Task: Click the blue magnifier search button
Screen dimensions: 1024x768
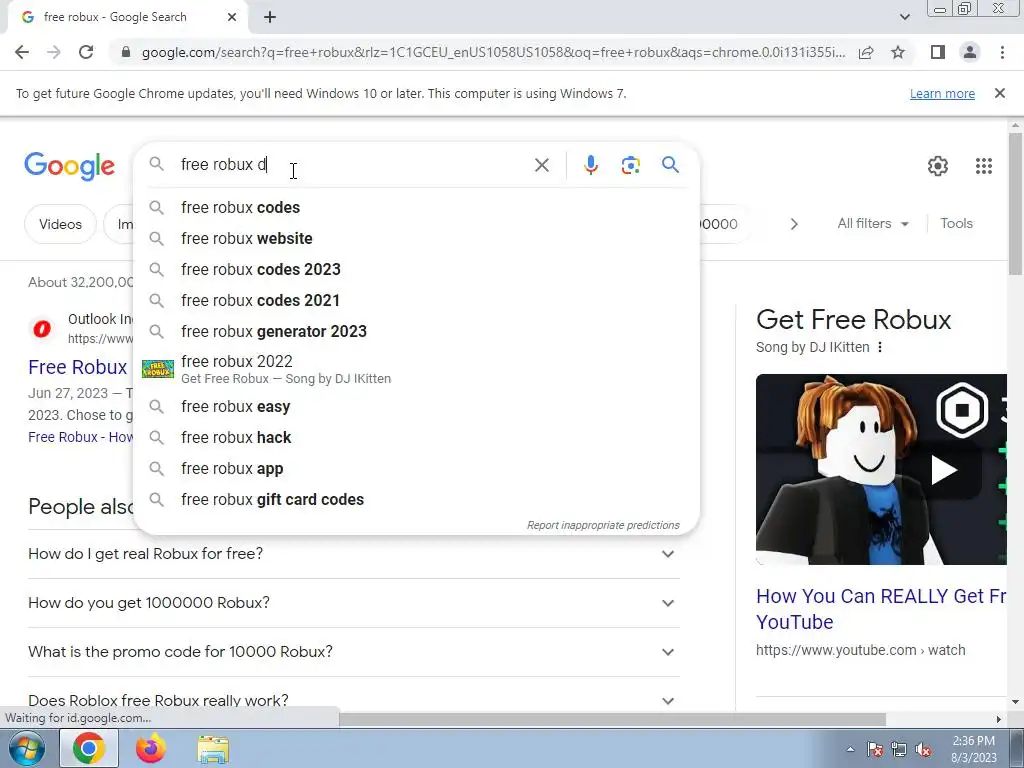Action: 670,165
